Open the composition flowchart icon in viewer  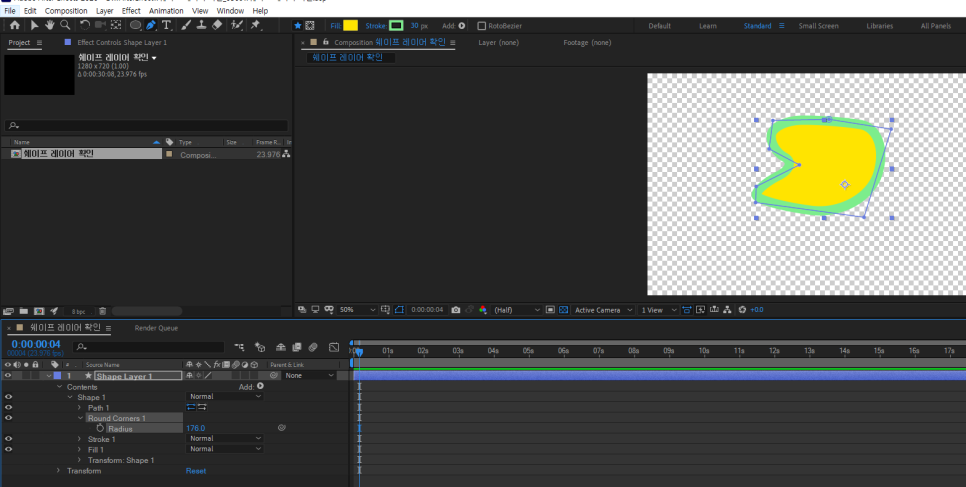point(728,310)
